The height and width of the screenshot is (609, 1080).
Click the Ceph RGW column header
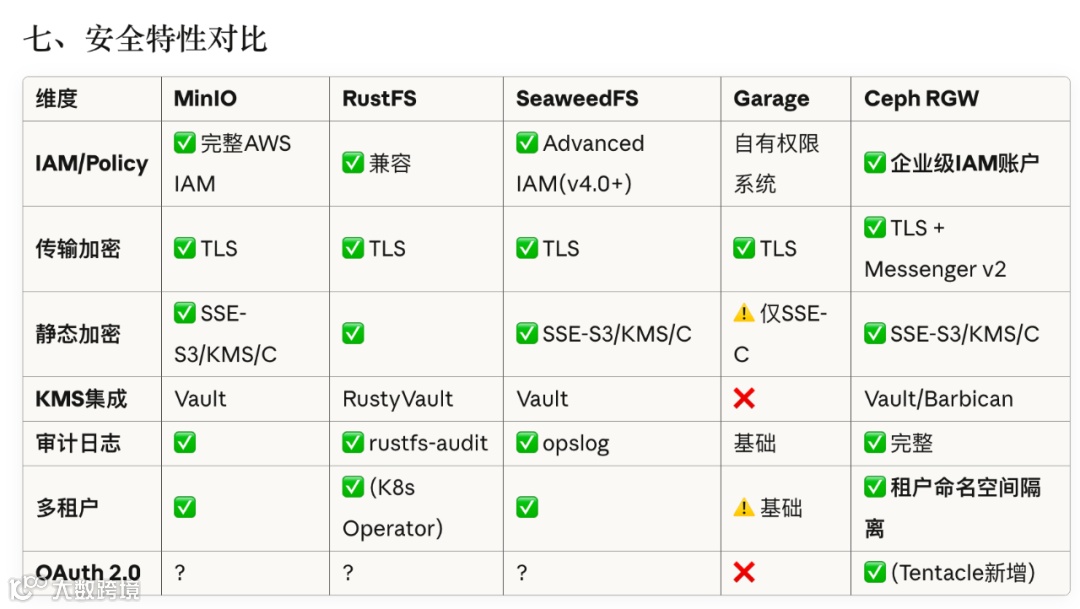(921, 99)
